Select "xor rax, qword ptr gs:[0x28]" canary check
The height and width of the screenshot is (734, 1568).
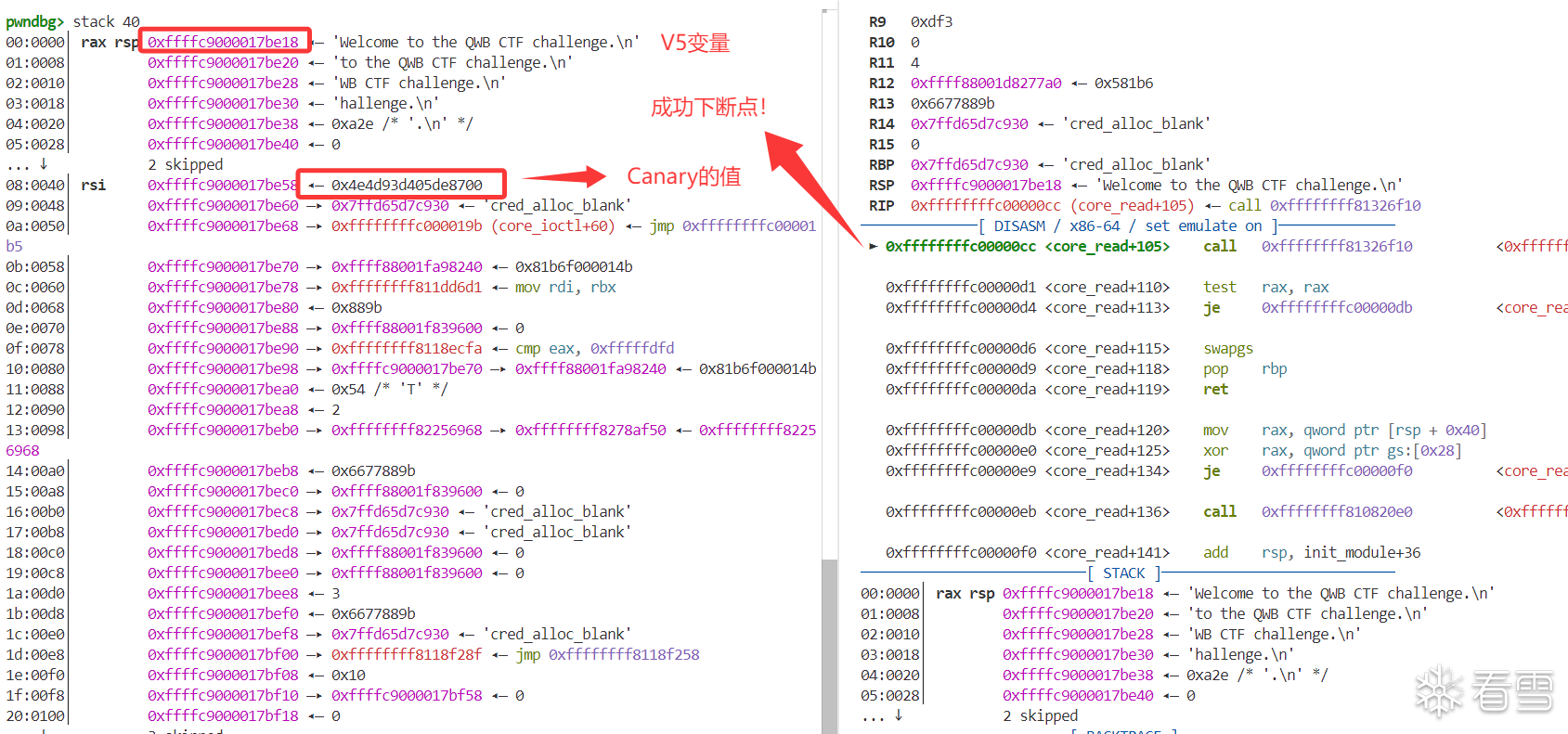tap(1332, 450)
